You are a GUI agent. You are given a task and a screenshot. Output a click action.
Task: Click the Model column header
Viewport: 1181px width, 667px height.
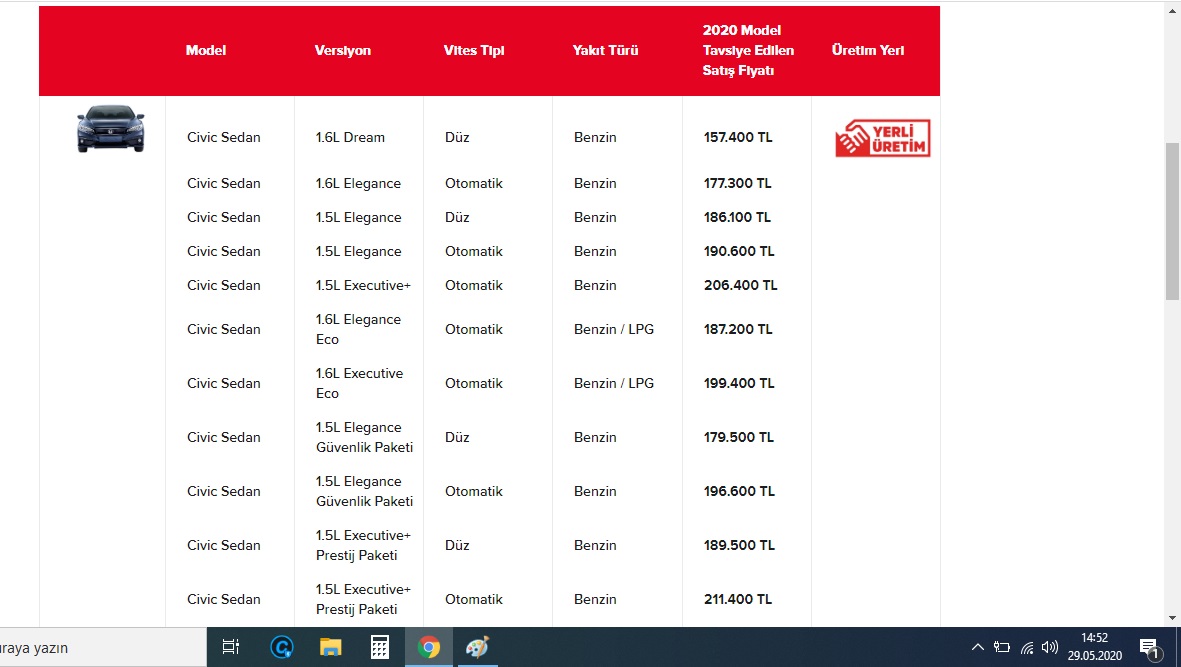pos(206,50)
